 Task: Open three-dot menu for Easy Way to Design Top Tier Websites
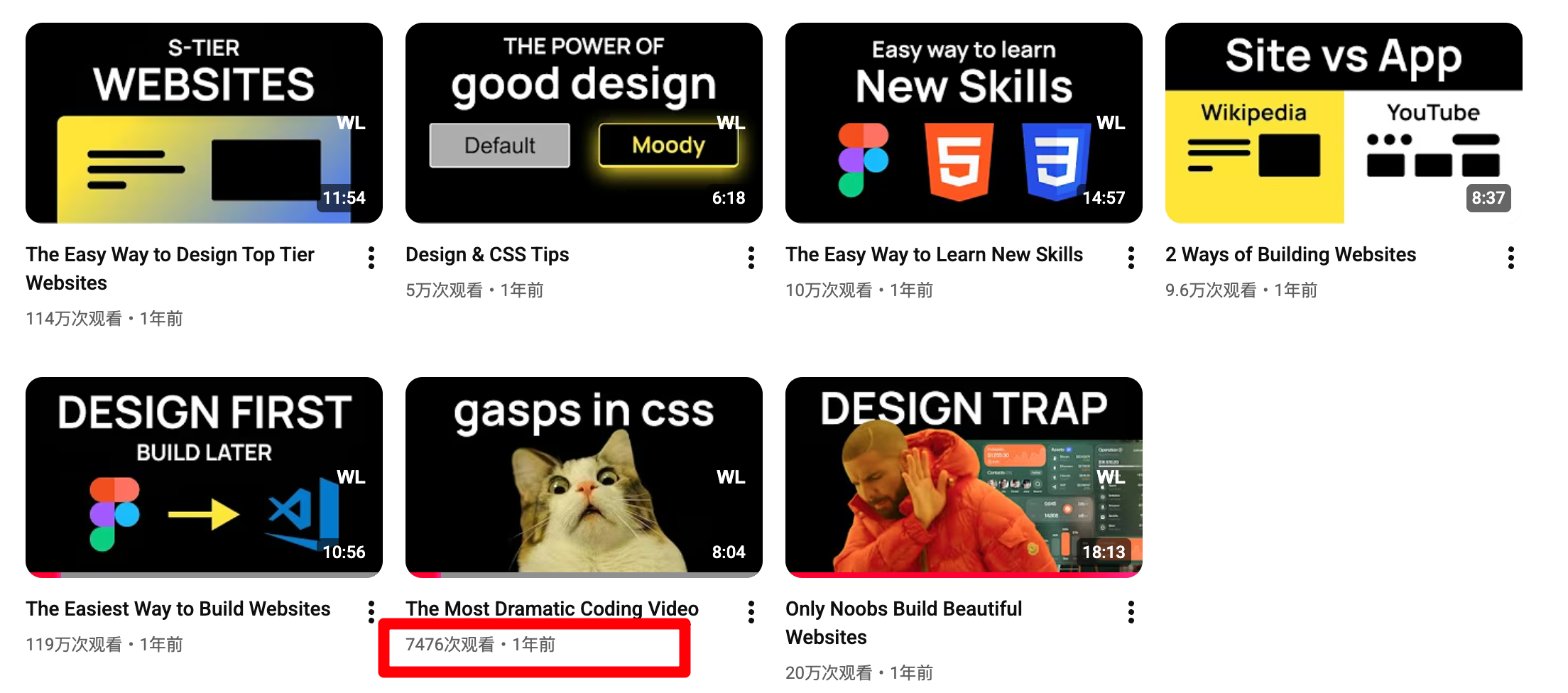(x=371, y=258)
